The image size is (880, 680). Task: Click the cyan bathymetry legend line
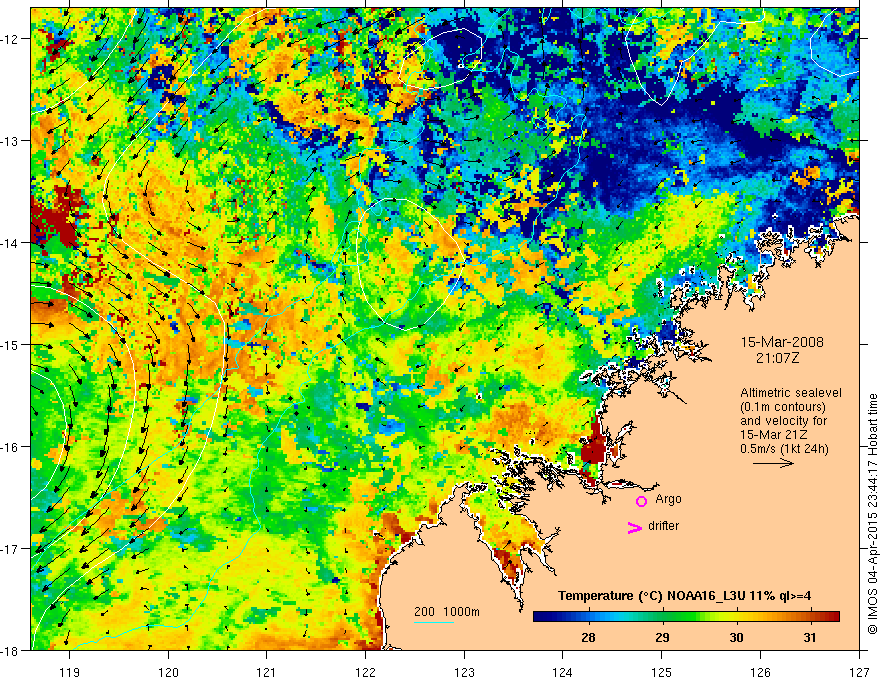tap(434, 622)
